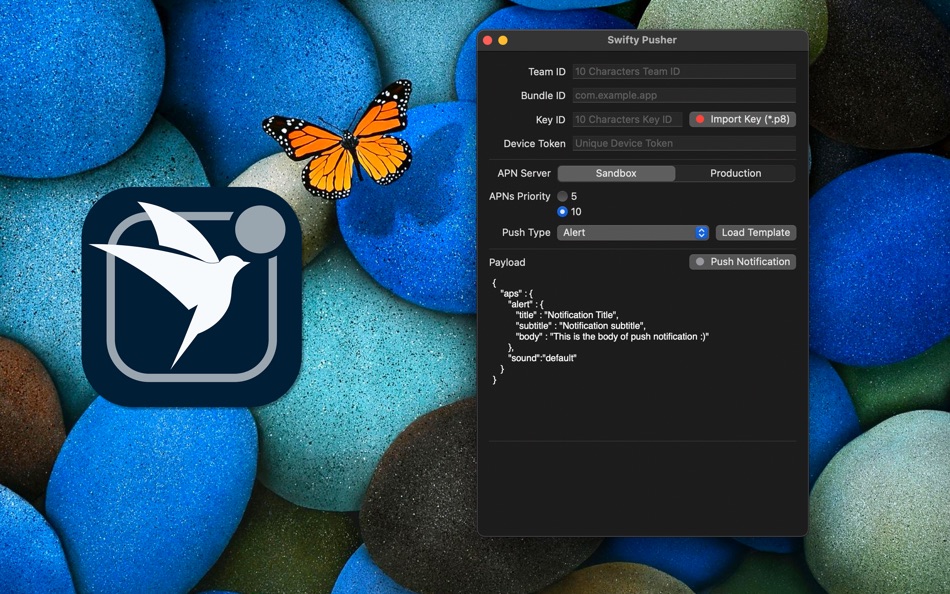Screen dimensions: 950x594
Task: Switch APN Server back to Sandbox
Action: 616,173
